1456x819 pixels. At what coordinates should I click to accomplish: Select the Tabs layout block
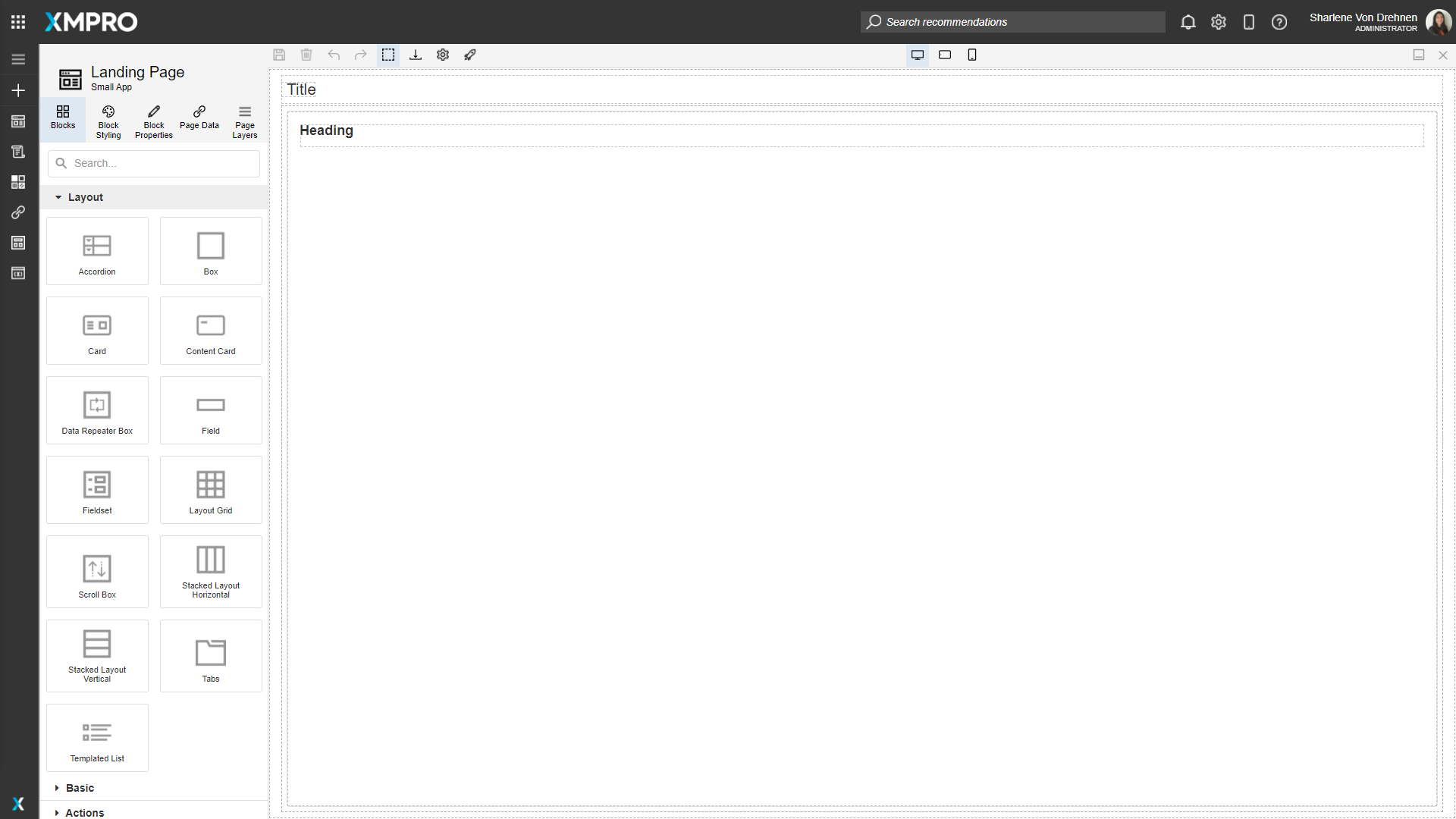(210, 655)
